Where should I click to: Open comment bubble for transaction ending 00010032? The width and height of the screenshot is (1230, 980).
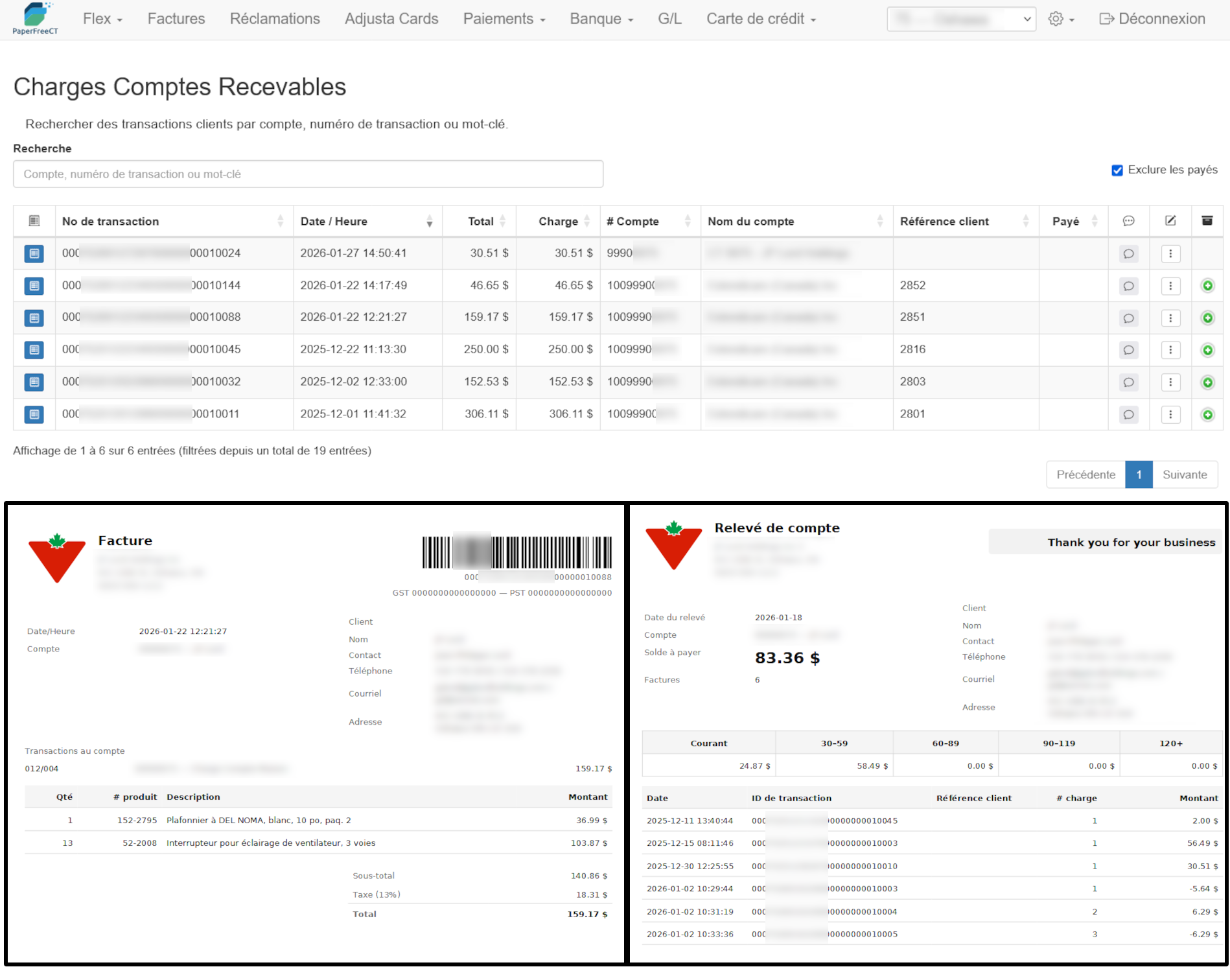(1128, 382)
